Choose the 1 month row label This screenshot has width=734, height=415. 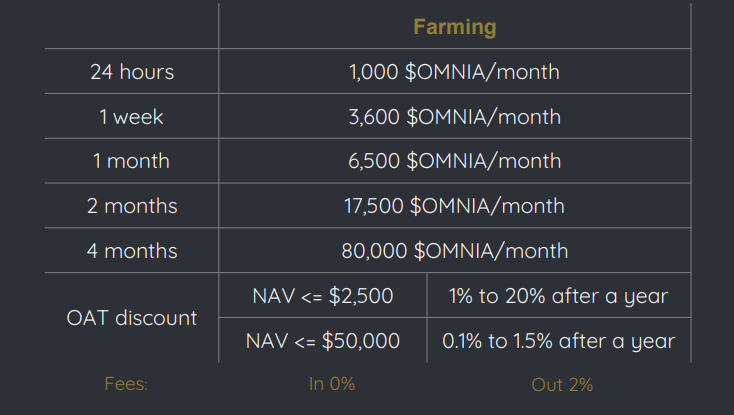click(x=131, y=161)
